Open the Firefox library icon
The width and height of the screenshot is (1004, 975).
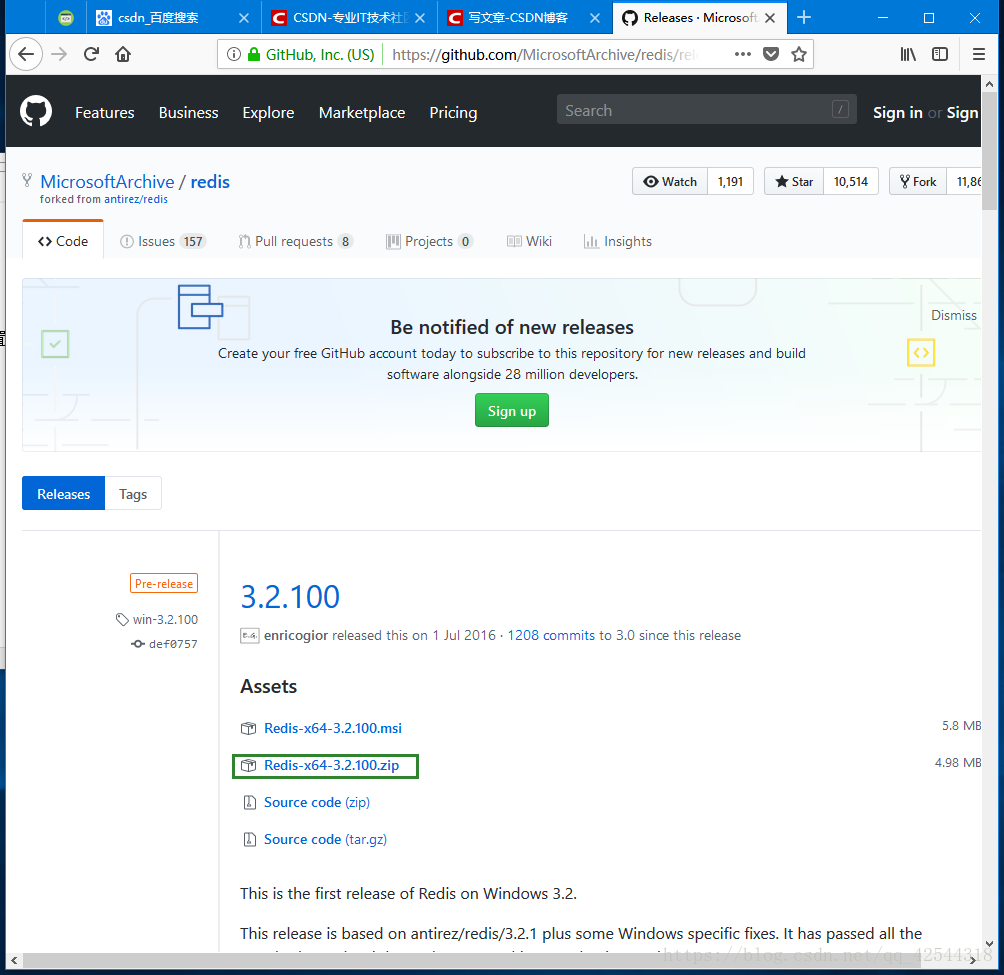click(x=908, y=54)
